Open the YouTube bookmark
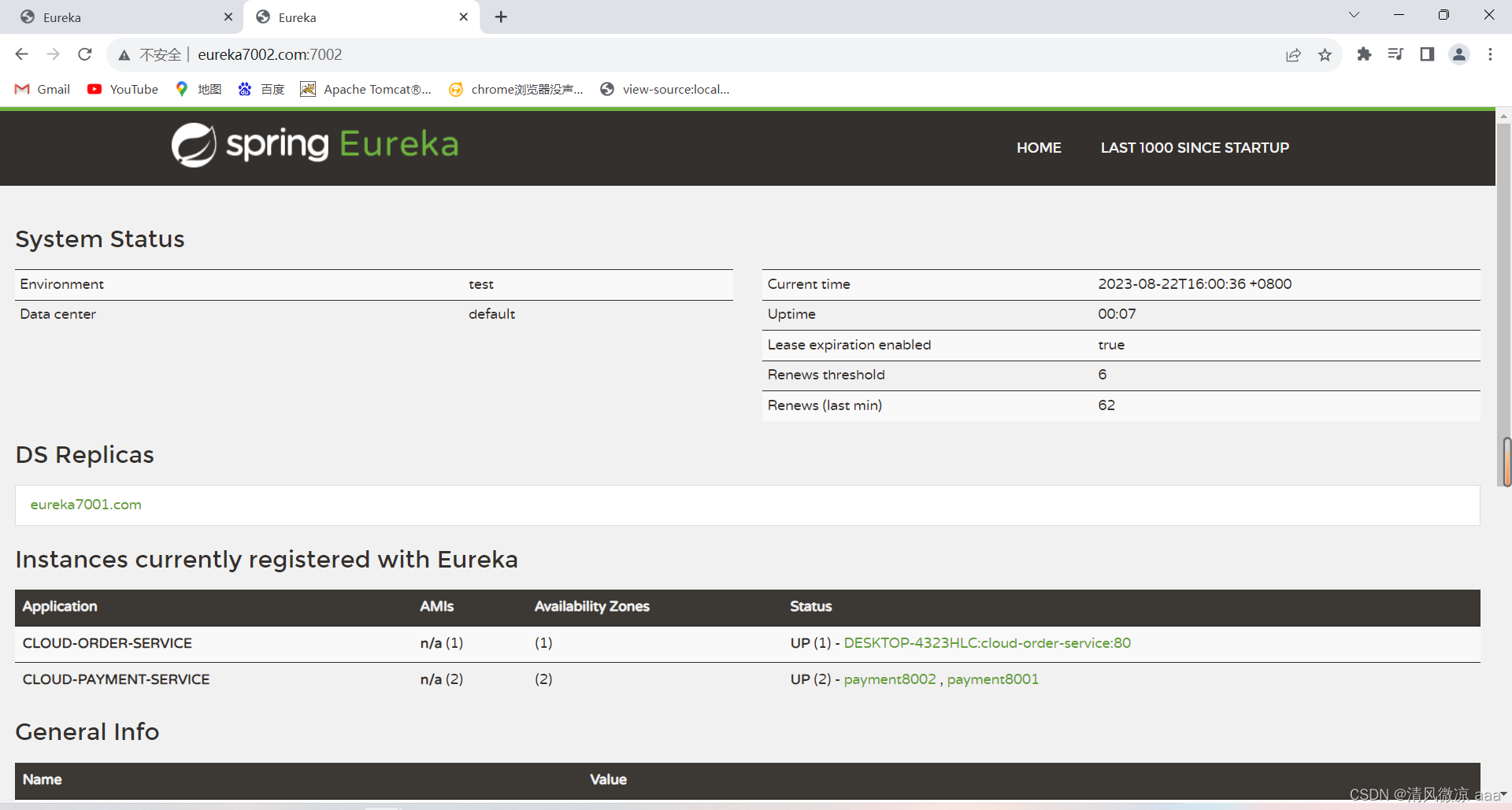The height and width of the screenshot is (810, 1512). pyautogui.click(x=123, y=89)
